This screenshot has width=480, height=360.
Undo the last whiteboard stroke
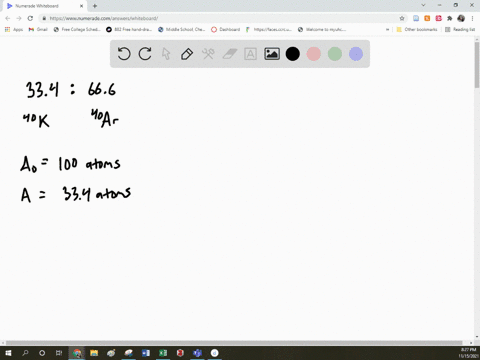tap(124, 54)
